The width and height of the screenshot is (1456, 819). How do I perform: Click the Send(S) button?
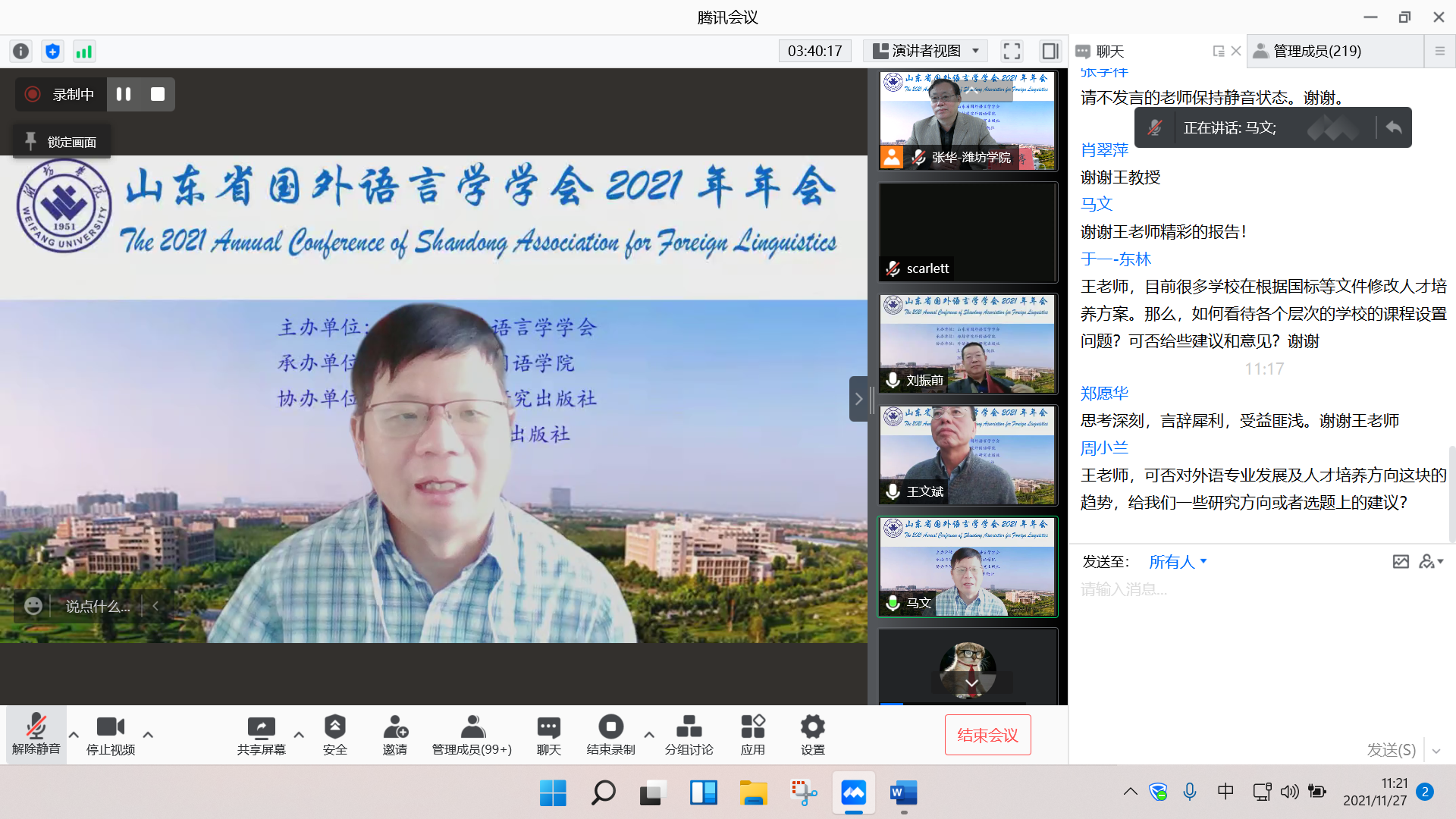point(1391,749)
